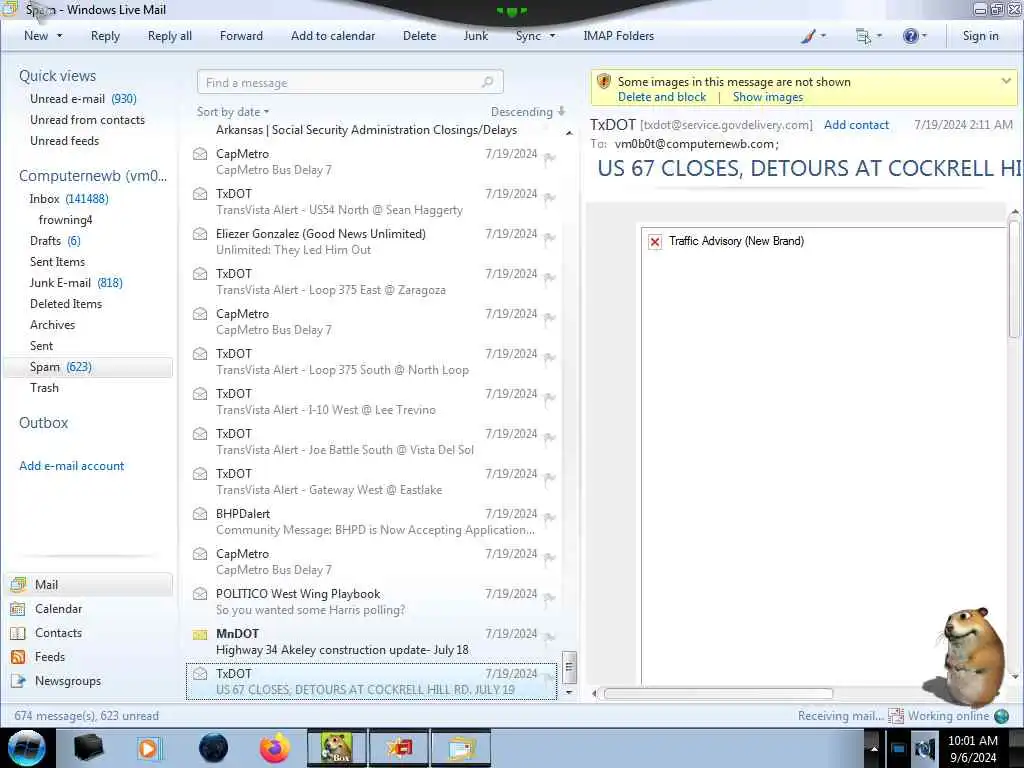Open the Deleted Items folder

click(x=66, y=304)
